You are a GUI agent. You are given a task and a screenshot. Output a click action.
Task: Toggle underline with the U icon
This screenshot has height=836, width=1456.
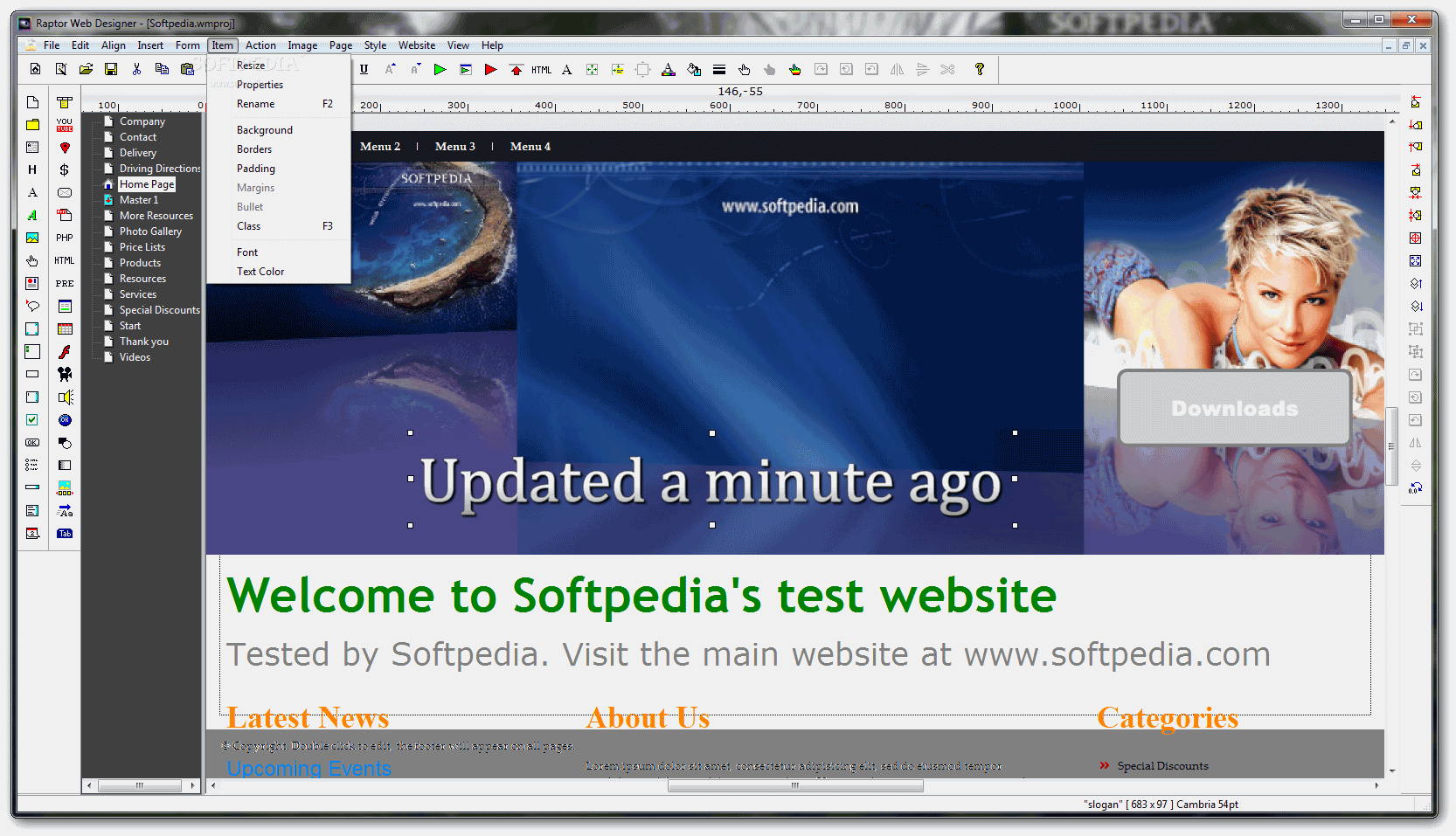364,69
